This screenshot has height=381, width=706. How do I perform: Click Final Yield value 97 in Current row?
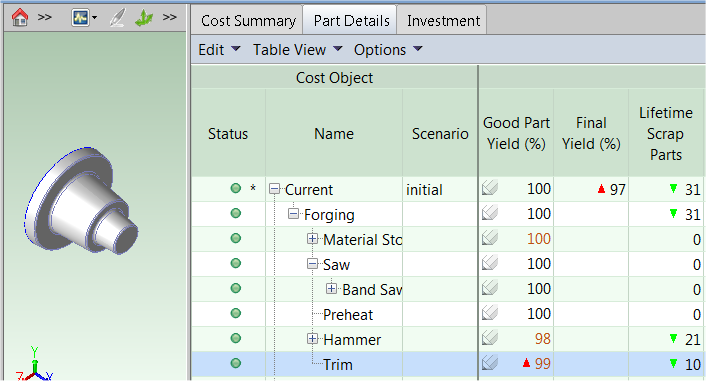click(618, 190)
